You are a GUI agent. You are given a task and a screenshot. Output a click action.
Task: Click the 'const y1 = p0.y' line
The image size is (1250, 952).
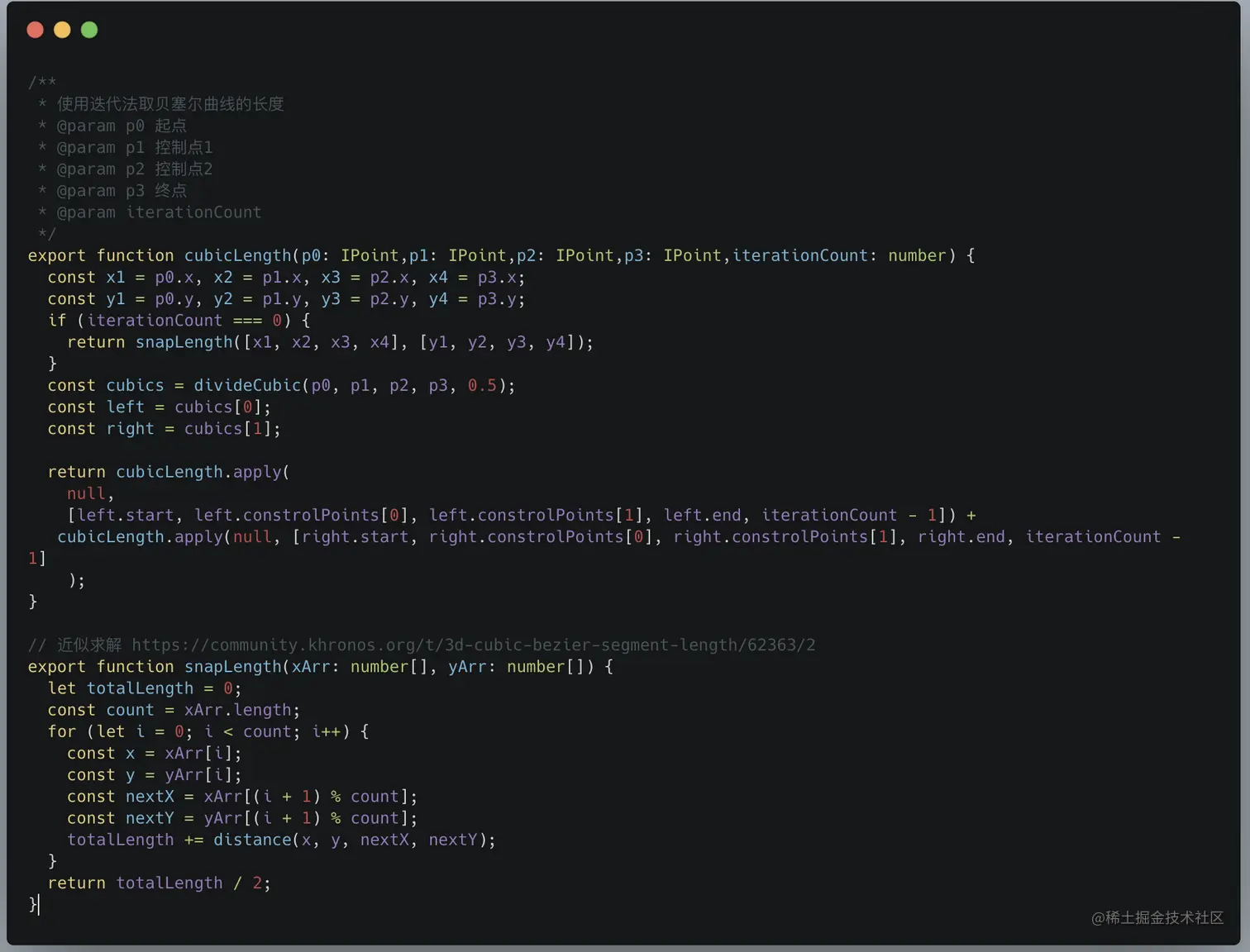[286, 298]
